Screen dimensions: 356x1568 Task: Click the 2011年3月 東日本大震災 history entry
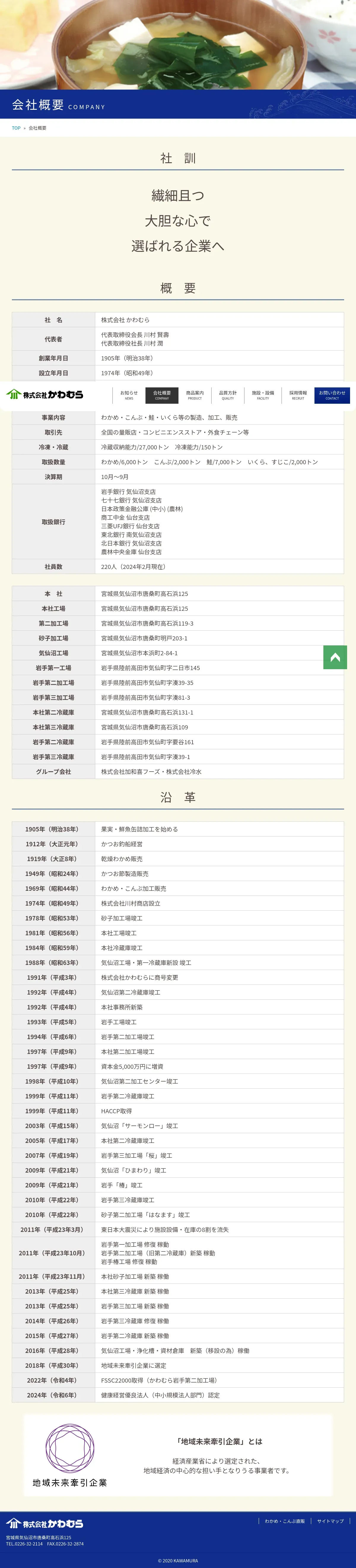point(165,1230)
